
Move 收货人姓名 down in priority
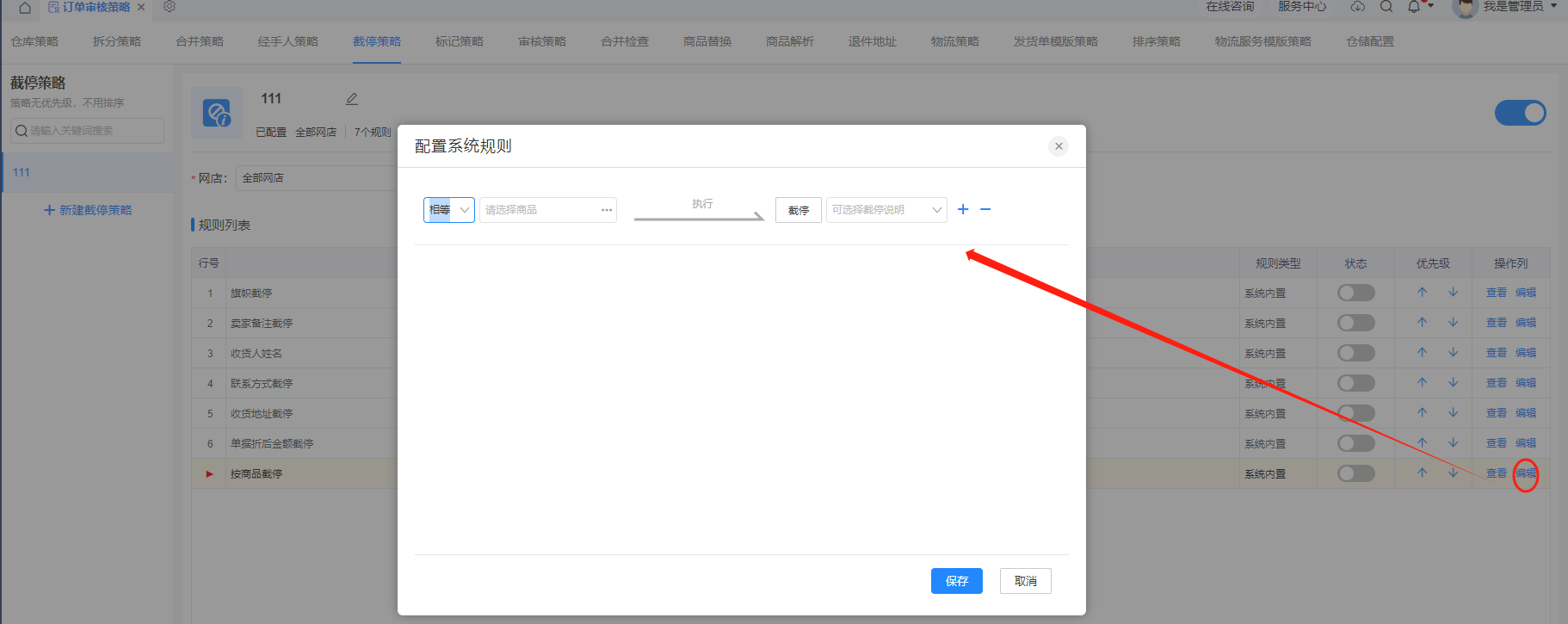(x=1454, y=353)
